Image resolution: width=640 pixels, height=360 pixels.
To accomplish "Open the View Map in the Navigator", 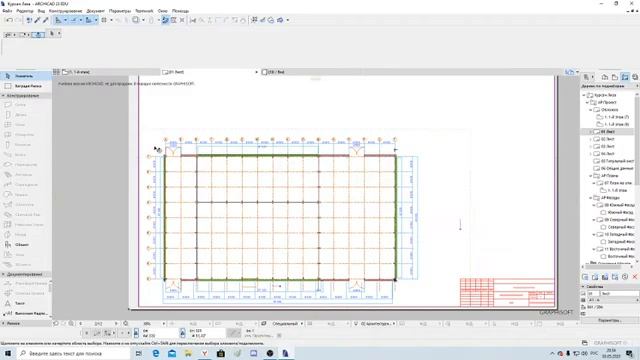I will click(615, 77).
